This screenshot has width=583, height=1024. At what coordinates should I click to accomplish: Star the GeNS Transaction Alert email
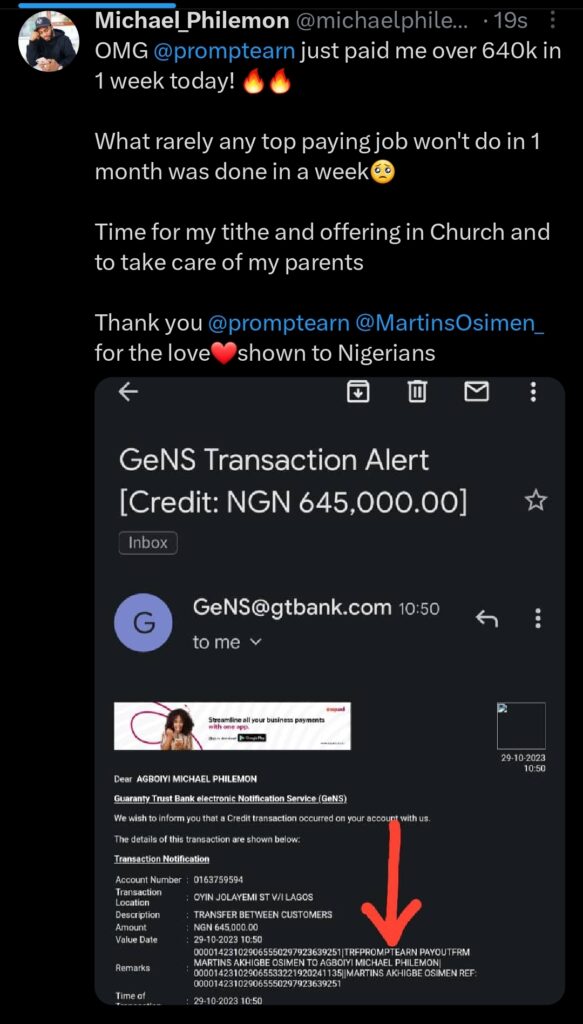tap(536, 501)
